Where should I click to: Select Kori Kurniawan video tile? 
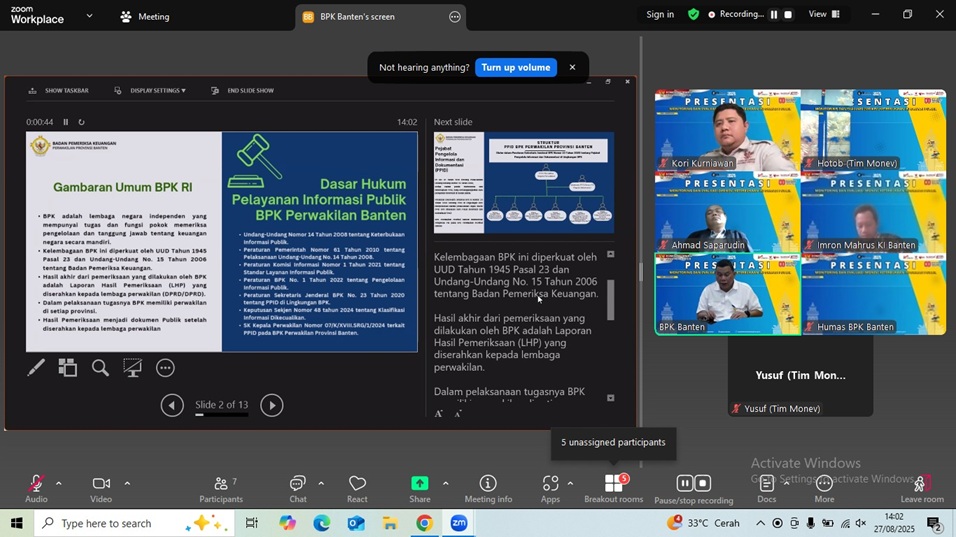point(727,130)
